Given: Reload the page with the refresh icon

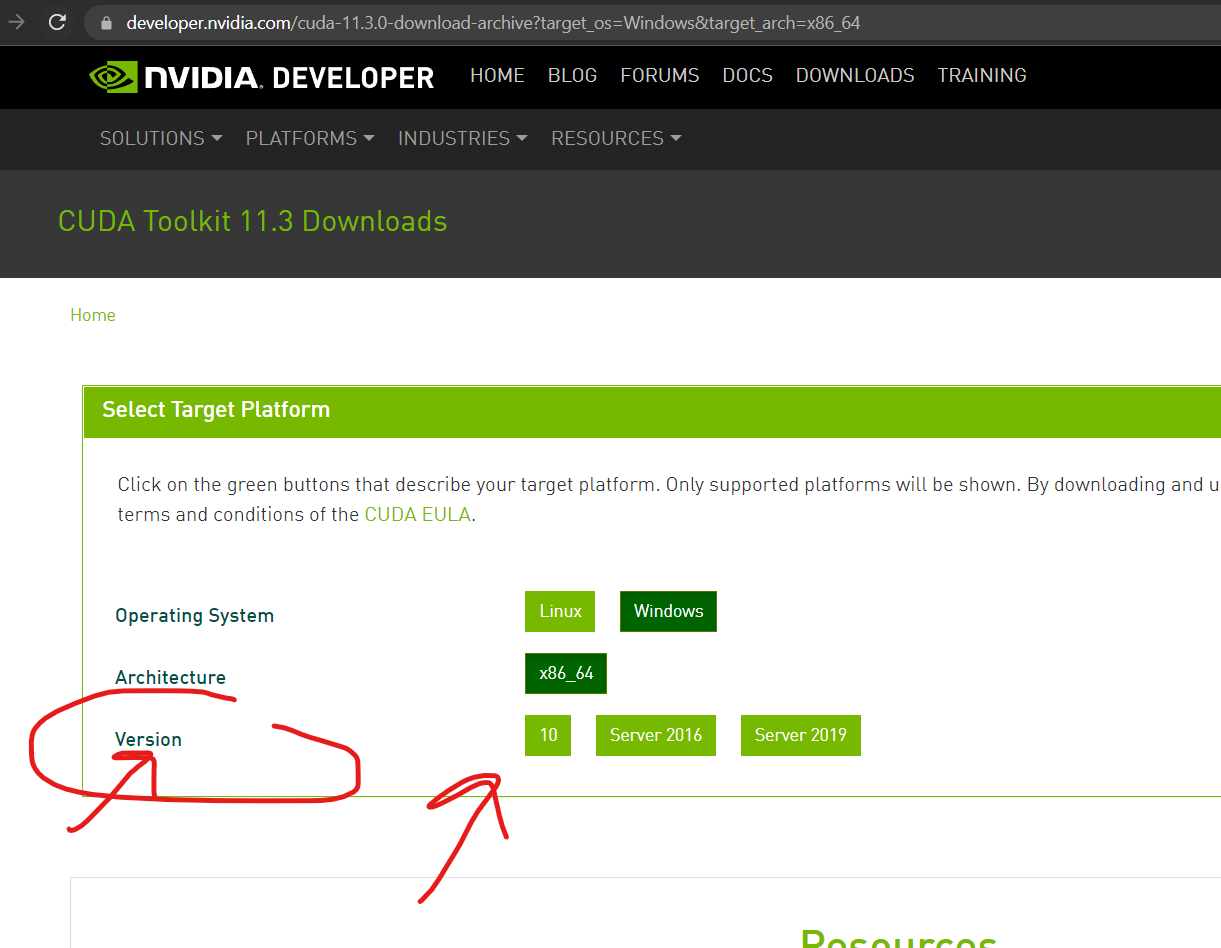Looking at the screenshot, I should coord(57,22).
